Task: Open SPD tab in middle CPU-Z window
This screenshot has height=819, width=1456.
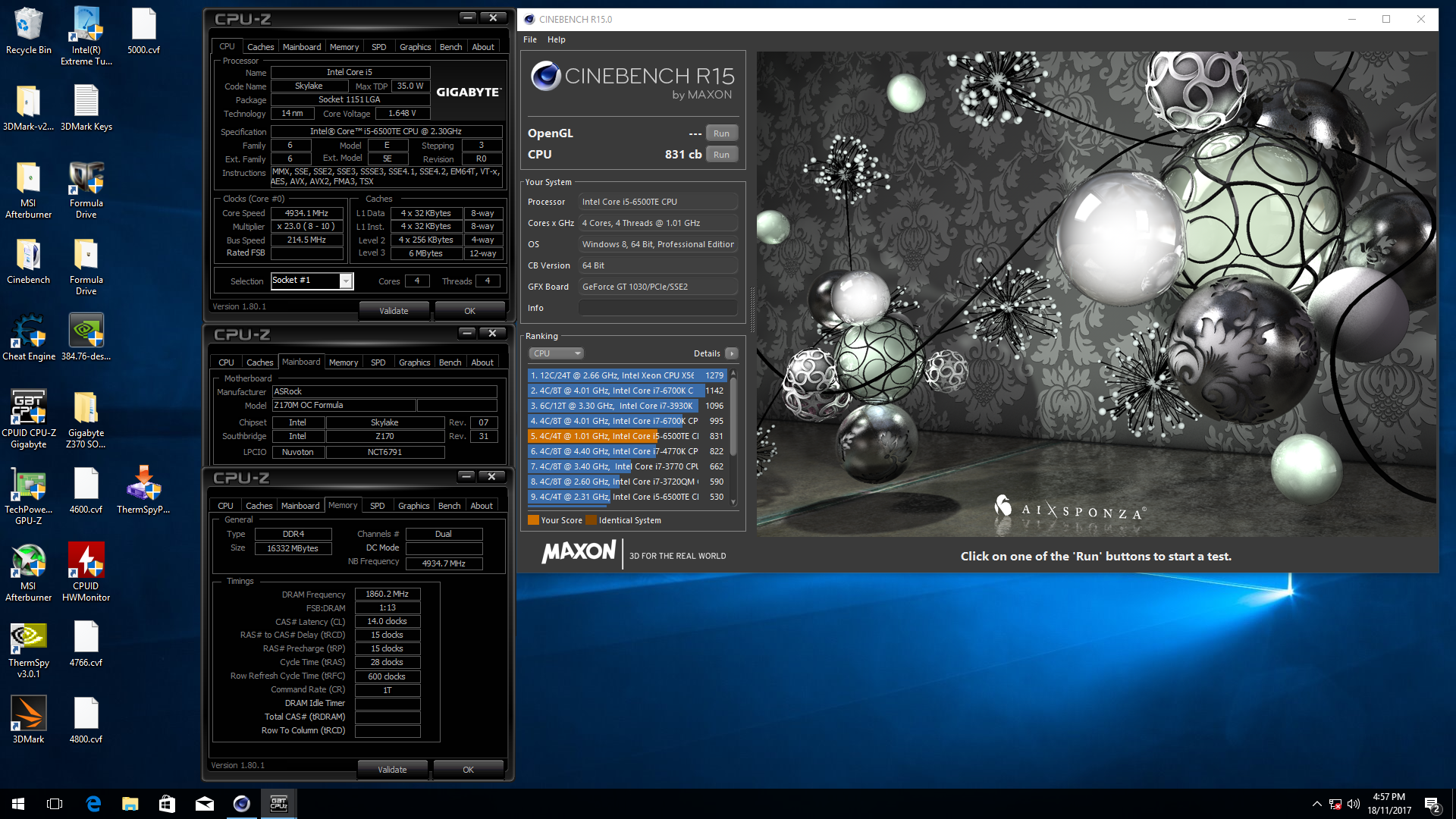Action: pyautogui.click(x=378, y=362)
